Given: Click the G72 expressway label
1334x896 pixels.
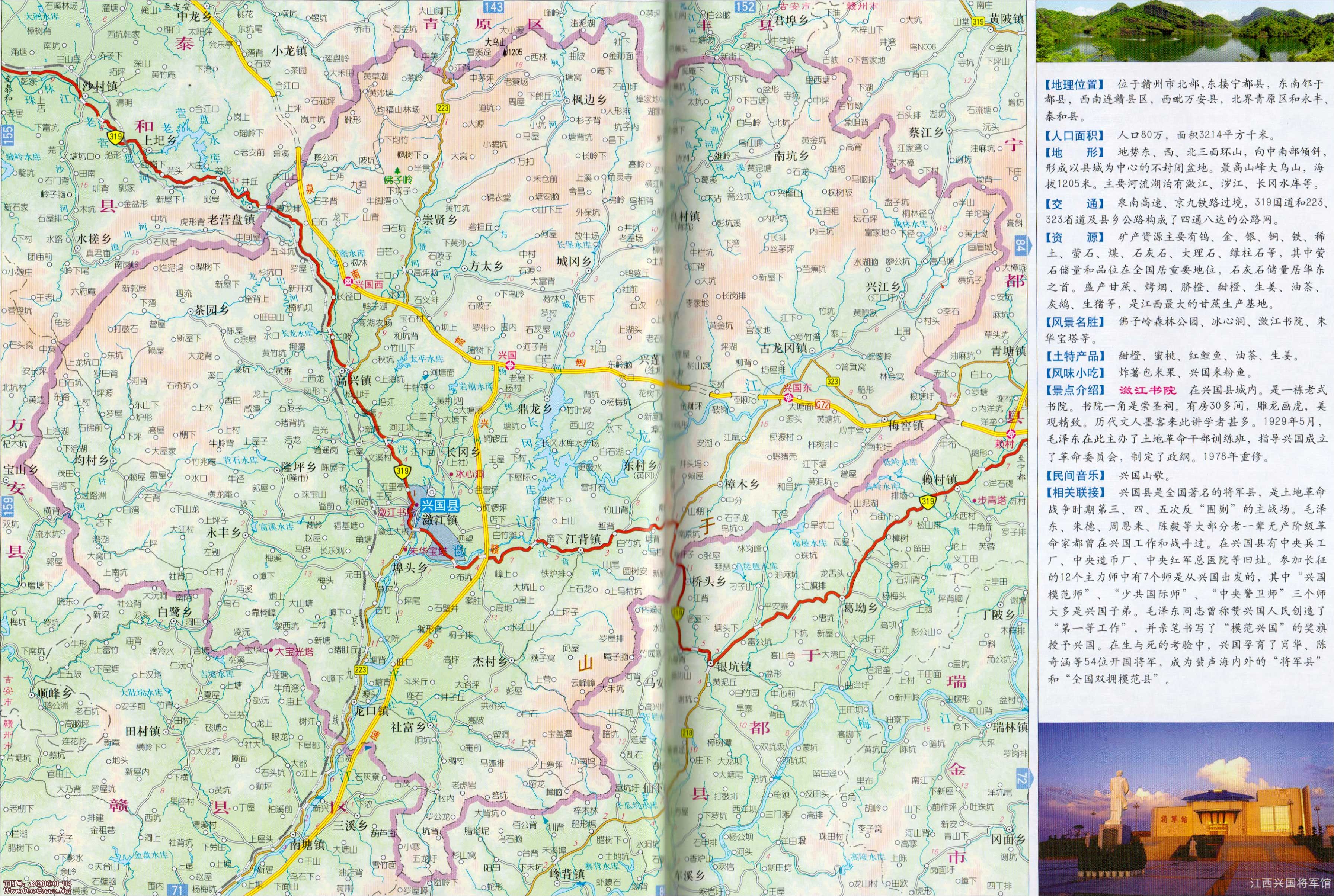Looking at the screenshot, I should (x=822, y=405).
